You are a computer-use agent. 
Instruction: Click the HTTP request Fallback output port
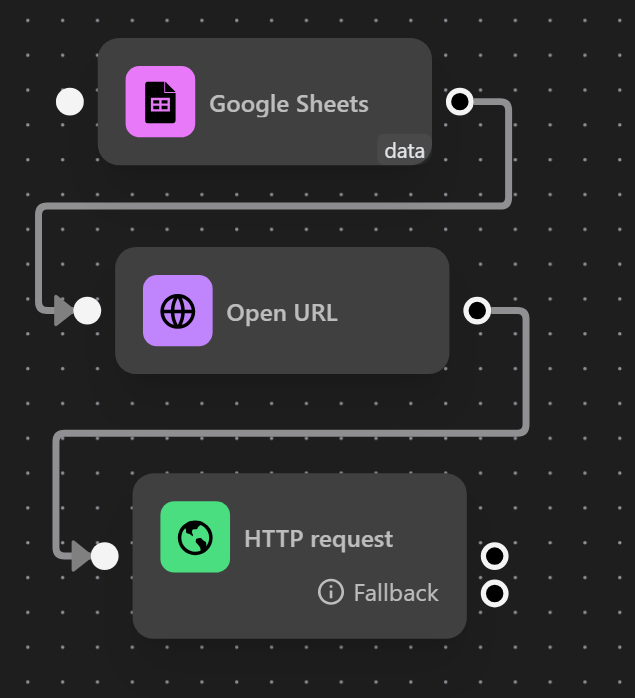point(494,593)
